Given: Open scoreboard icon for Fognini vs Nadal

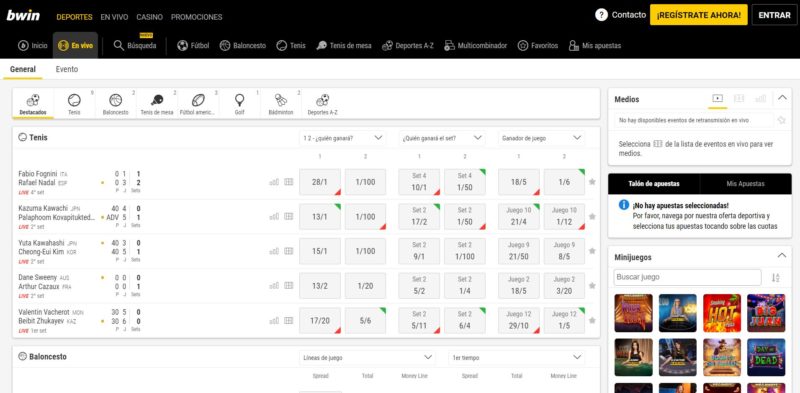Looking at the screenshot, I should tap(289, 182).
